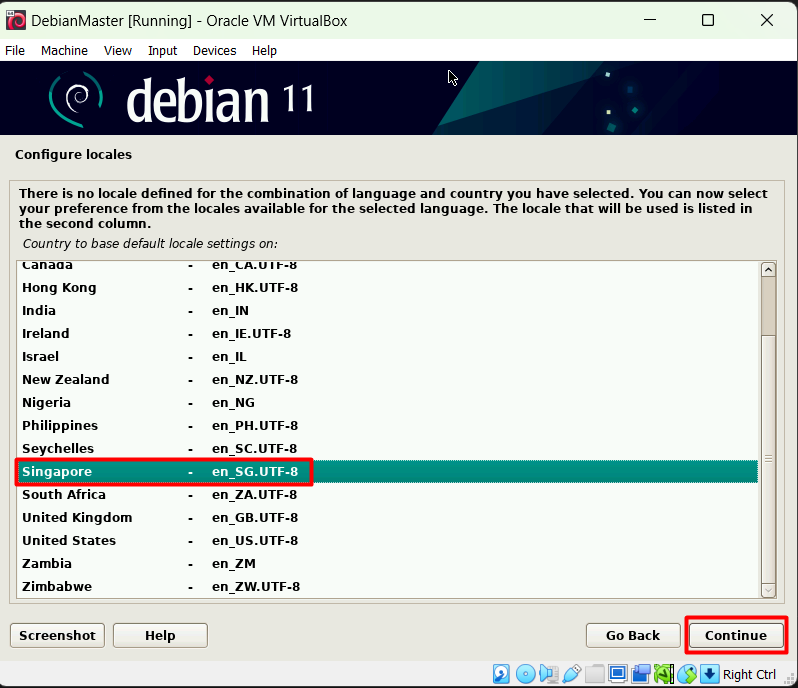Open the Devices menu
Screen dimensions: 798x688
[214, 51]
